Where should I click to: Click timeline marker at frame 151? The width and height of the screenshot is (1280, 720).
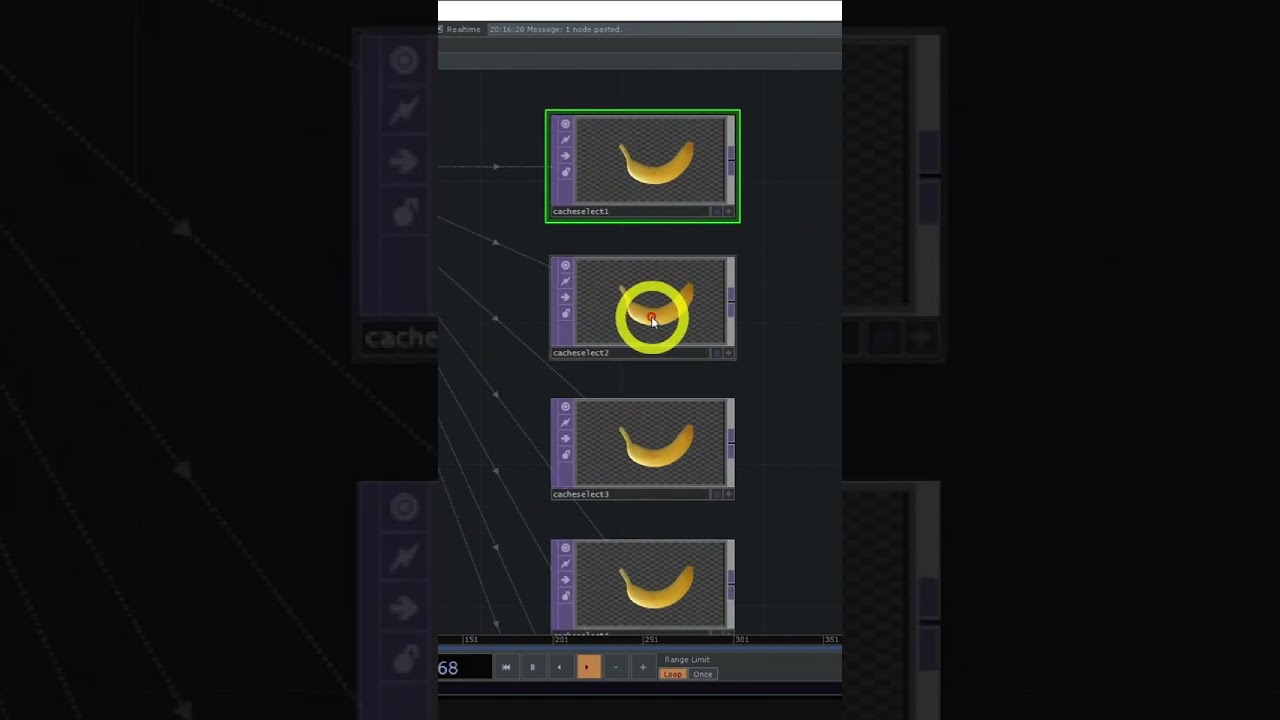(x=471, y=639)
